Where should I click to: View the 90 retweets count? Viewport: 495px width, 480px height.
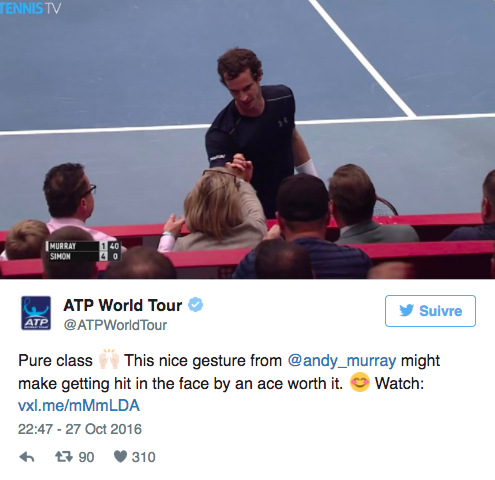point(86,457)
